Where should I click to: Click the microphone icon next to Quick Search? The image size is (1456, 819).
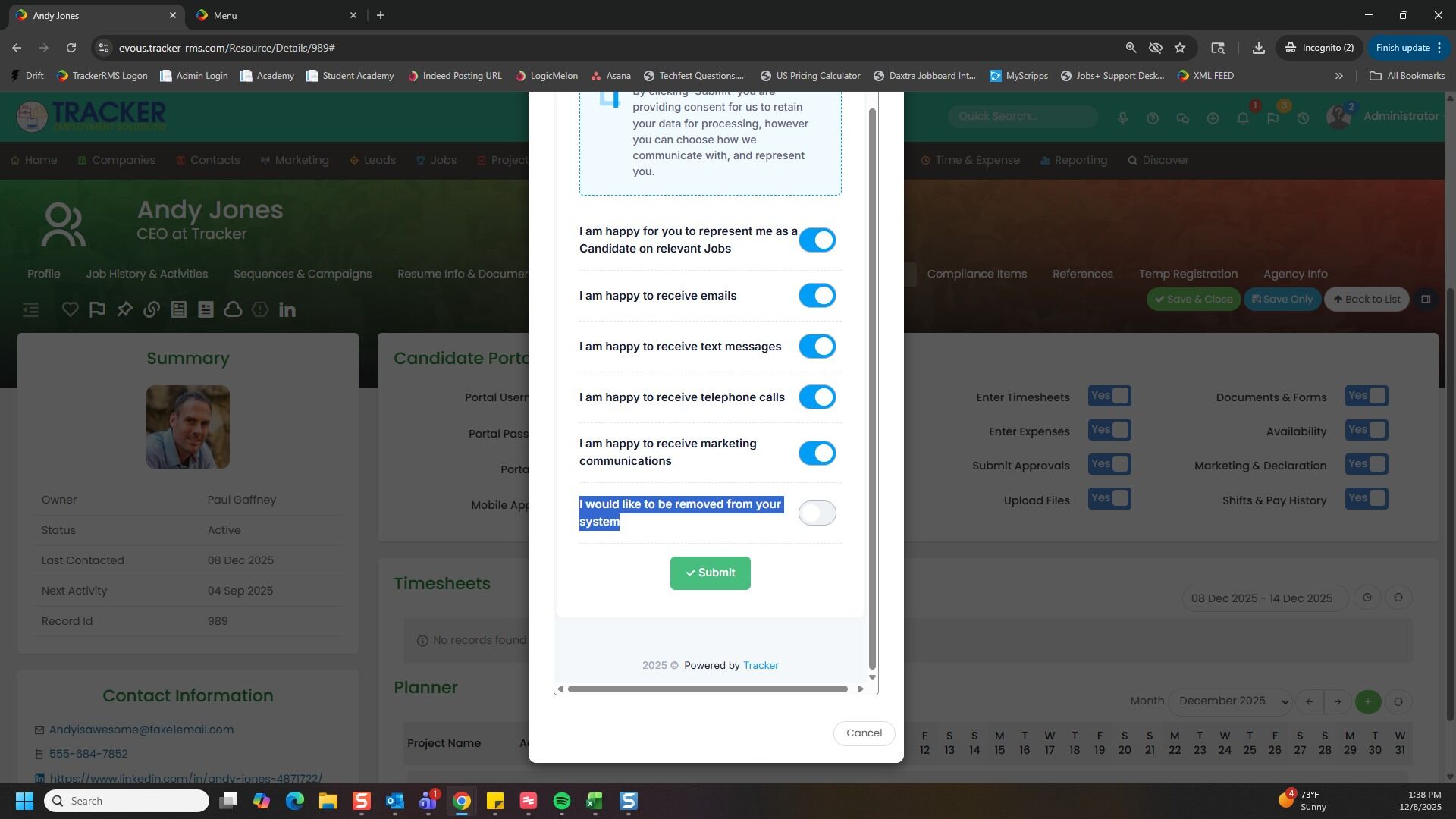point(1122,118)
